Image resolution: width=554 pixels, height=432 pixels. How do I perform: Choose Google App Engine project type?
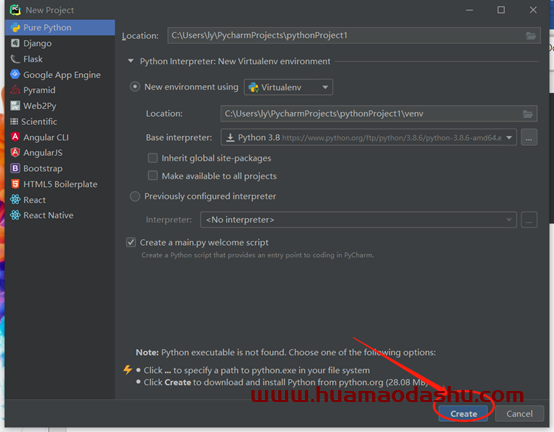click(x=60, y=75)
